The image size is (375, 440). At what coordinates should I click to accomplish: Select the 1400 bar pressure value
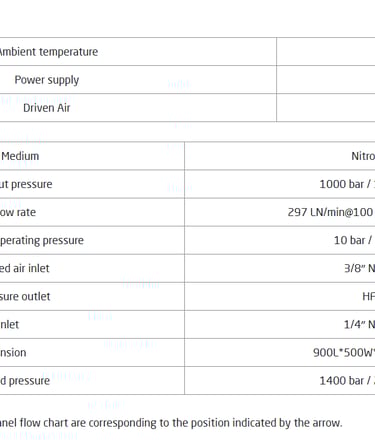347,380
